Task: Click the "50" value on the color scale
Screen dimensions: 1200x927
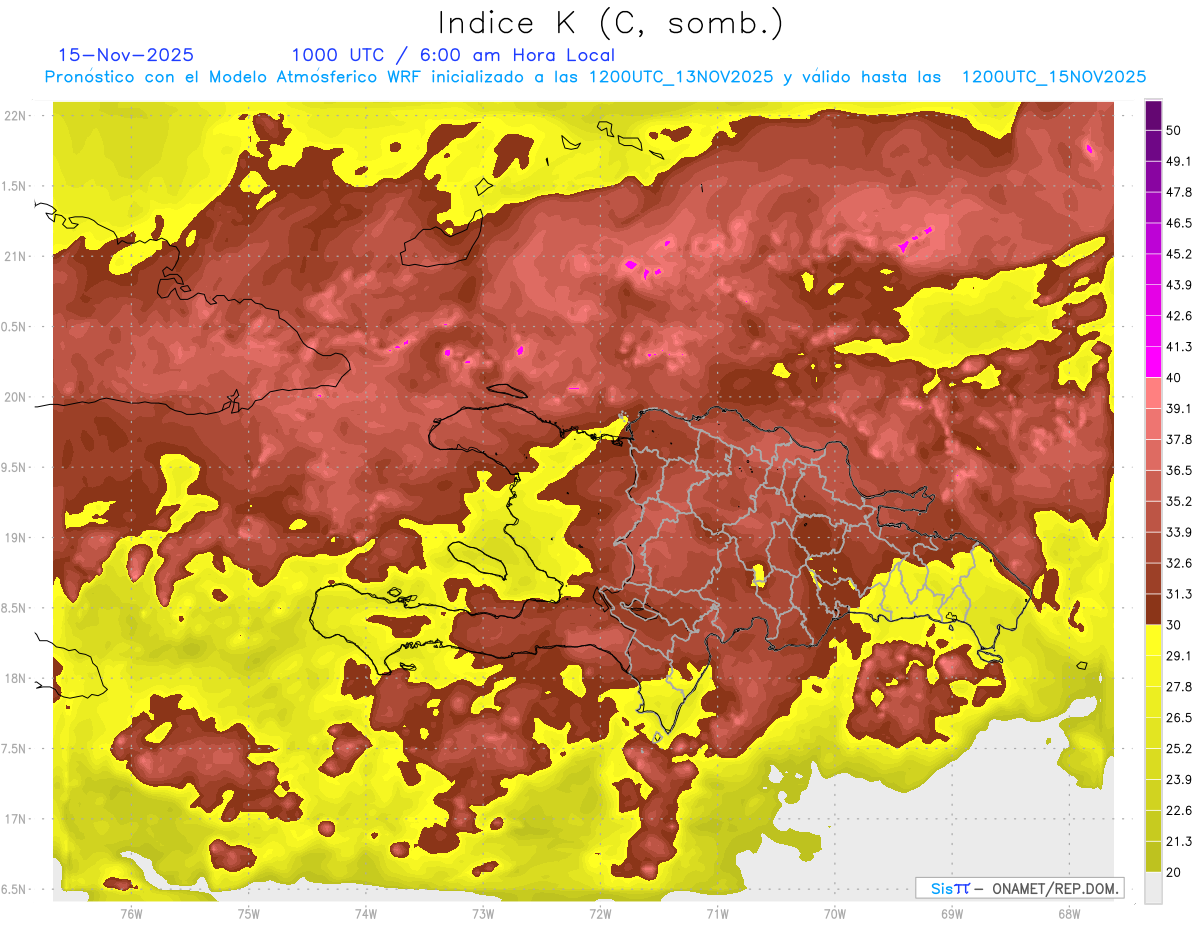Action: coord(1175,131)
